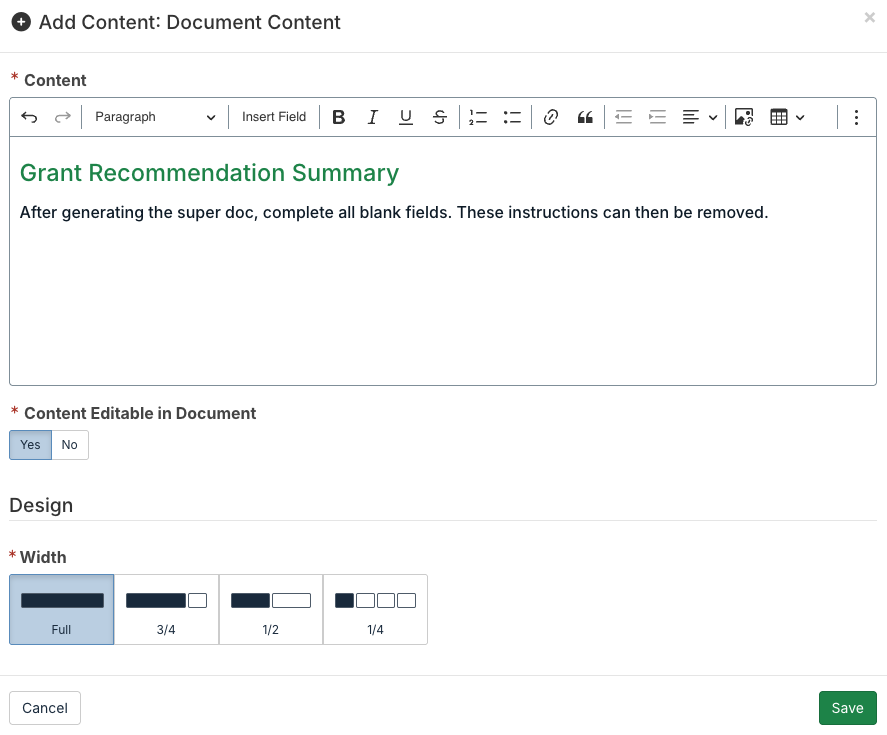Save the document content
The width and height of the screenshot is (887, 735).
point(847,708)
